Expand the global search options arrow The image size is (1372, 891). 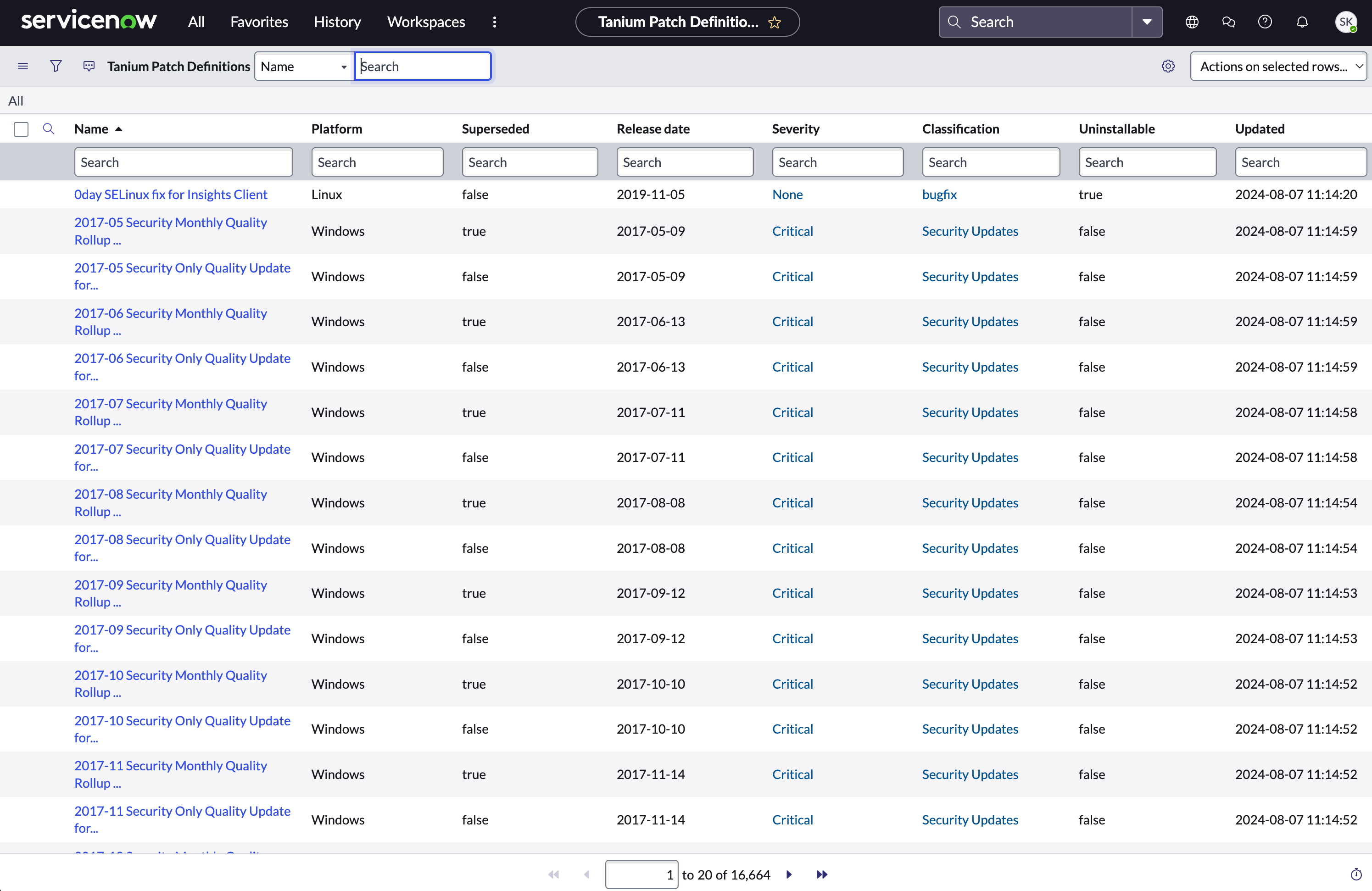point(1147,22)
